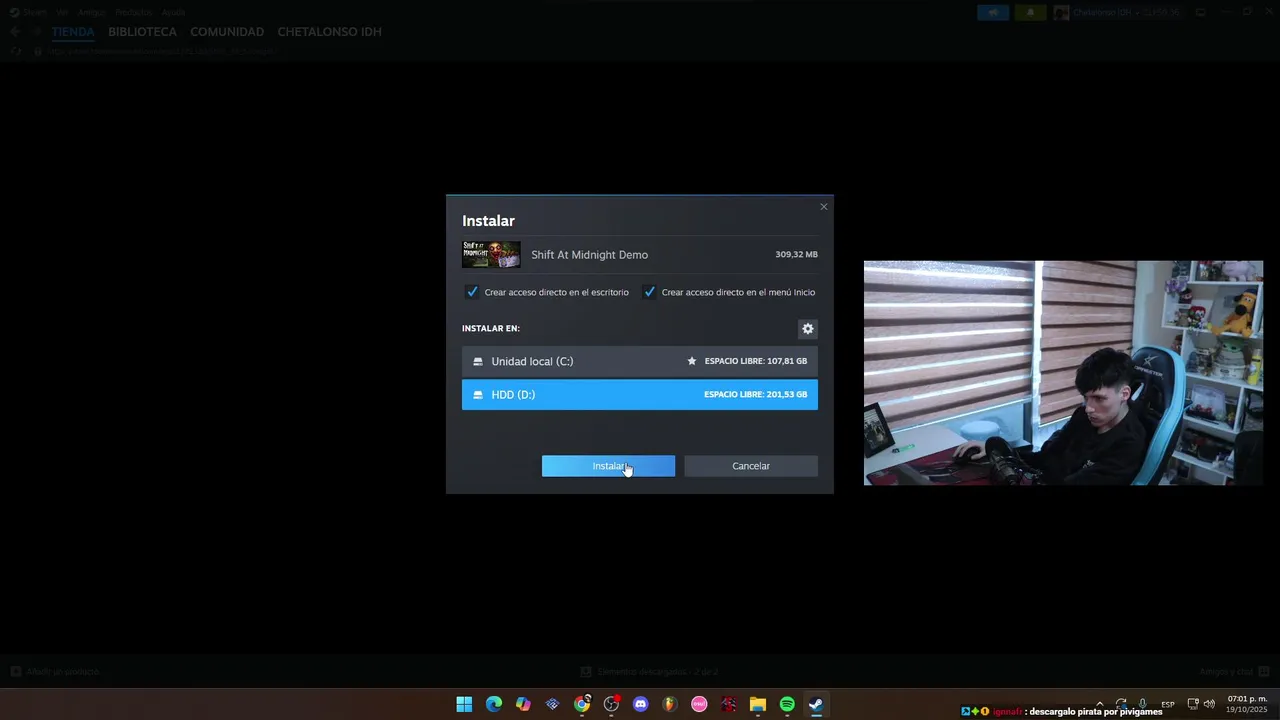The height and width of the screenshot is (720, 1280).
Task: Open File Explorer from the taskbar
Action: [x=758, y=704]
